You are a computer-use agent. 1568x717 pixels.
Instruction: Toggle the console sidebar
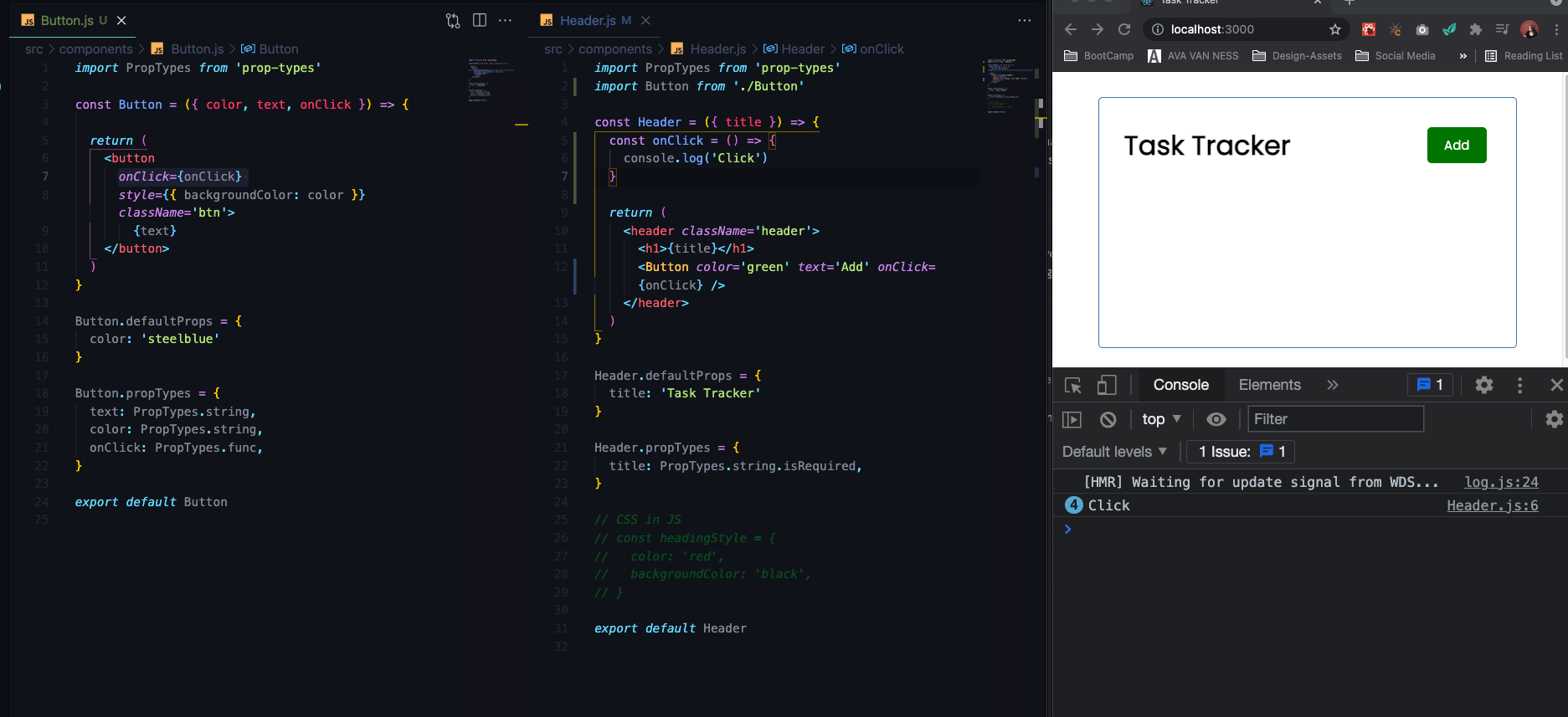pyautogui.click(x=1072, y=419)
